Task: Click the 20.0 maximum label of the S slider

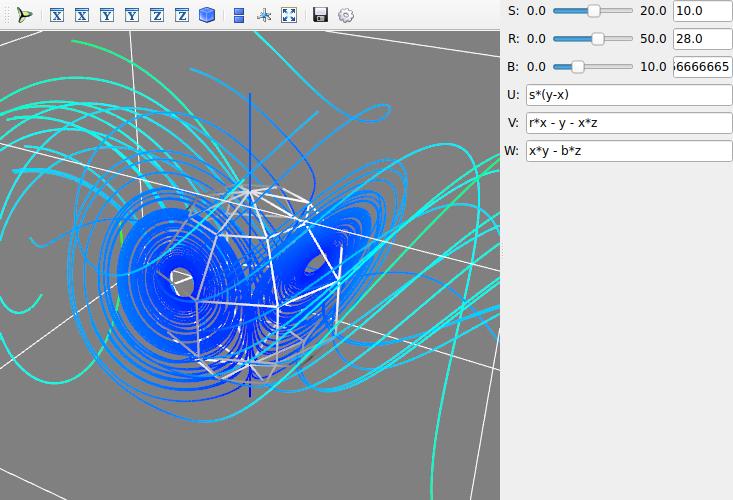Action: coord(653,11)
